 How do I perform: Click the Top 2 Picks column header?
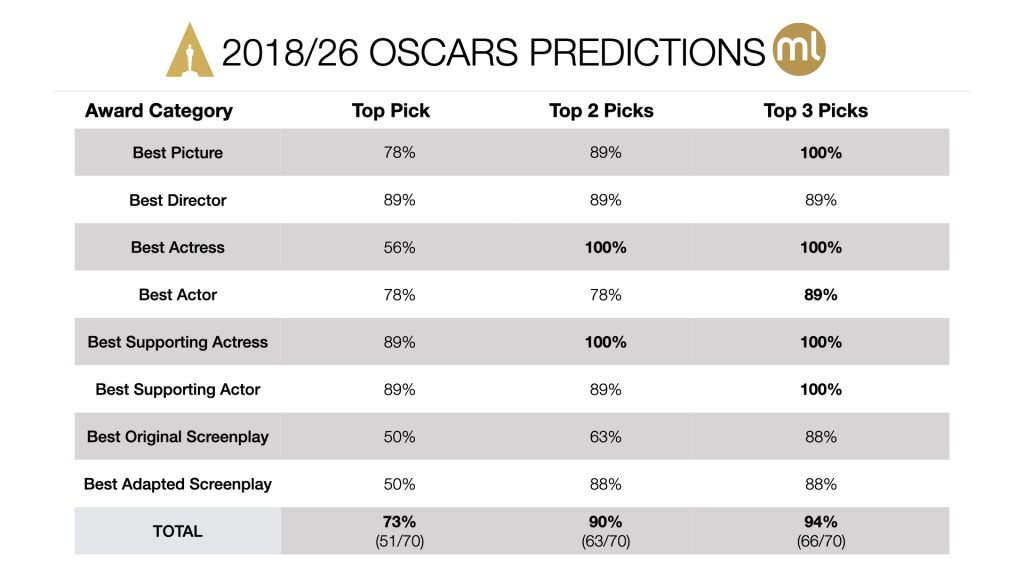click(x=601, y=111)
